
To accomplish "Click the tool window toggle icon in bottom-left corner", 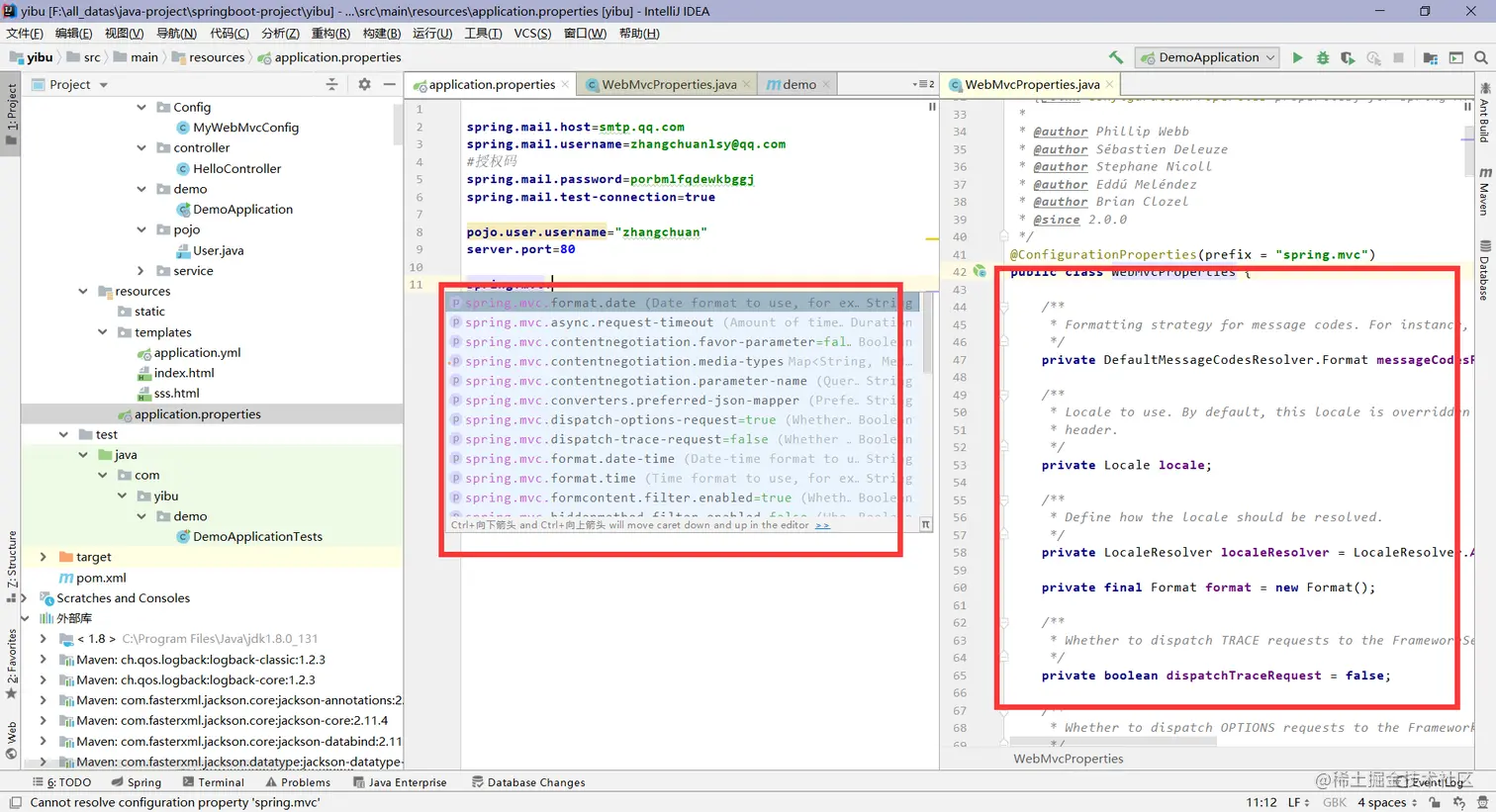I will pos(14,802).
